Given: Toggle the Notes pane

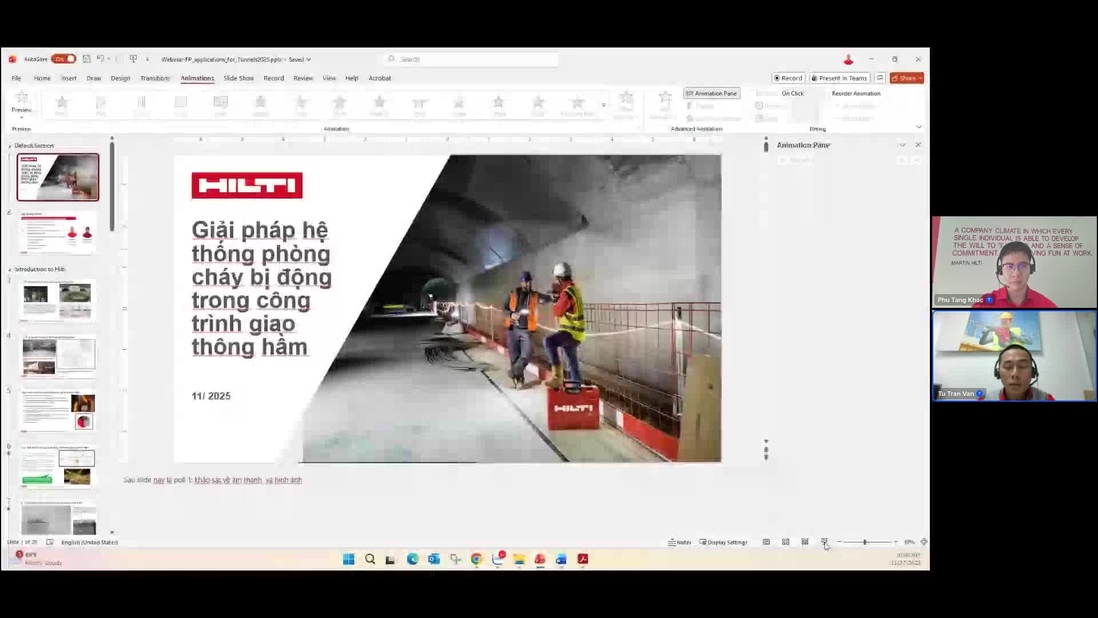Looking at the screenshot, I should pos(679,542).
